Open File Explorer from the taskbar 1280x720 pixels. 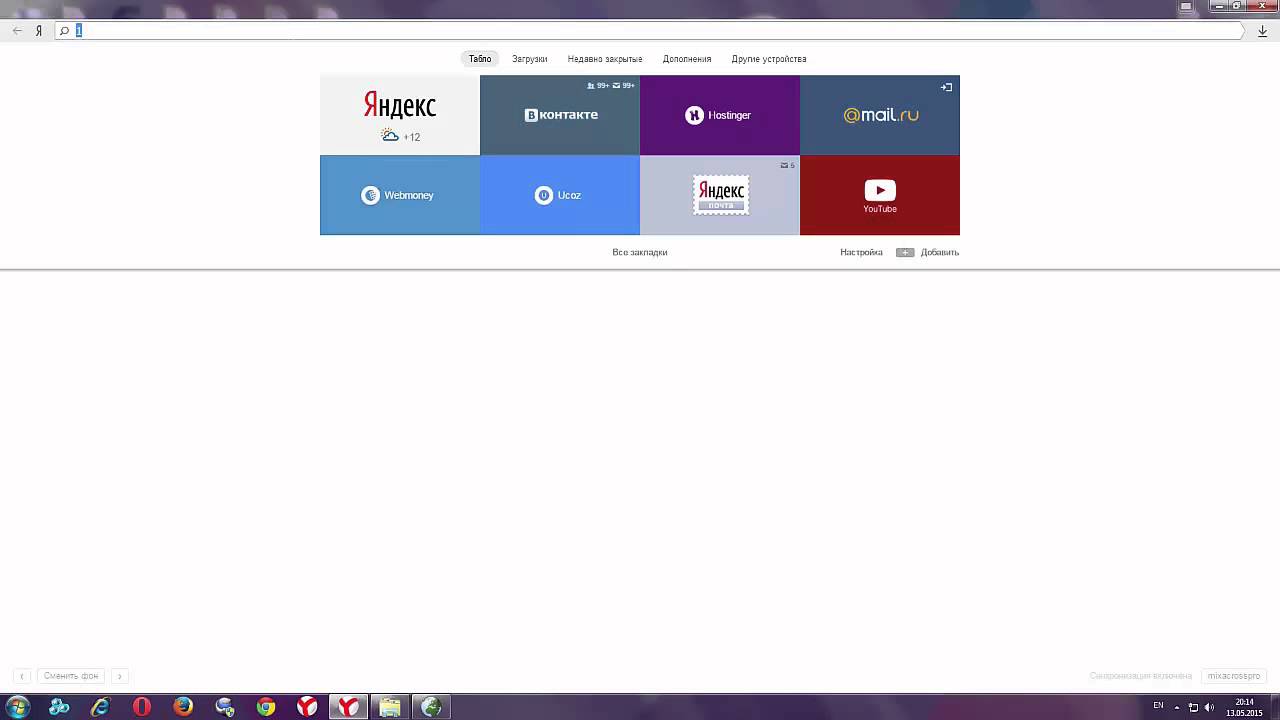[390, 707]
